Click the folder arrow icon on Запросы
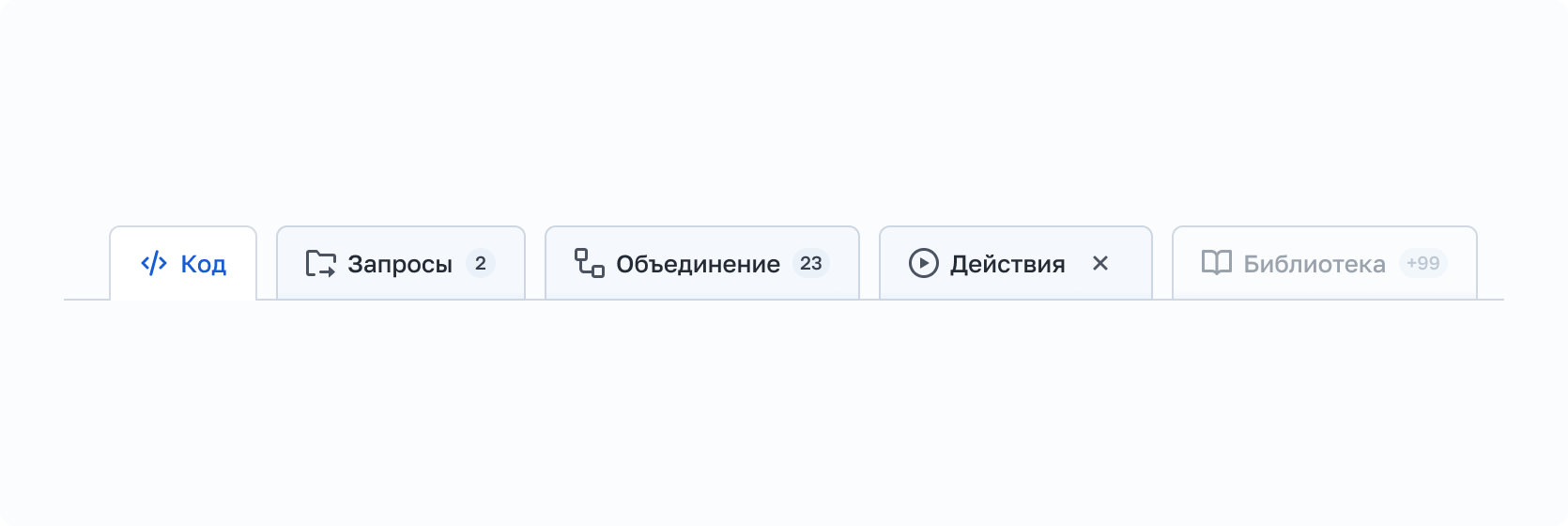Screen dimensions: 1568x526 pyautogui.click(x=320, y=264)
